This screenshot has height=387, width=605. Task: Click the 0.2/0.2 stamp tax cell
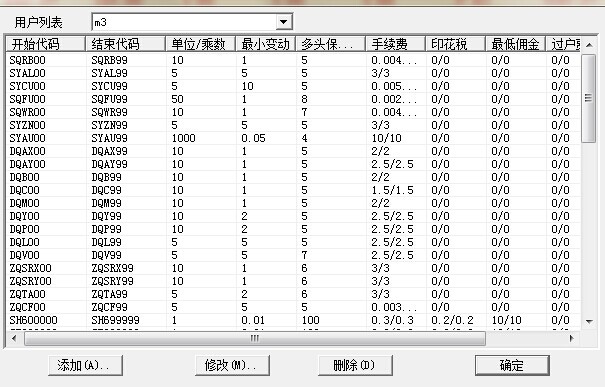[452, 320]
